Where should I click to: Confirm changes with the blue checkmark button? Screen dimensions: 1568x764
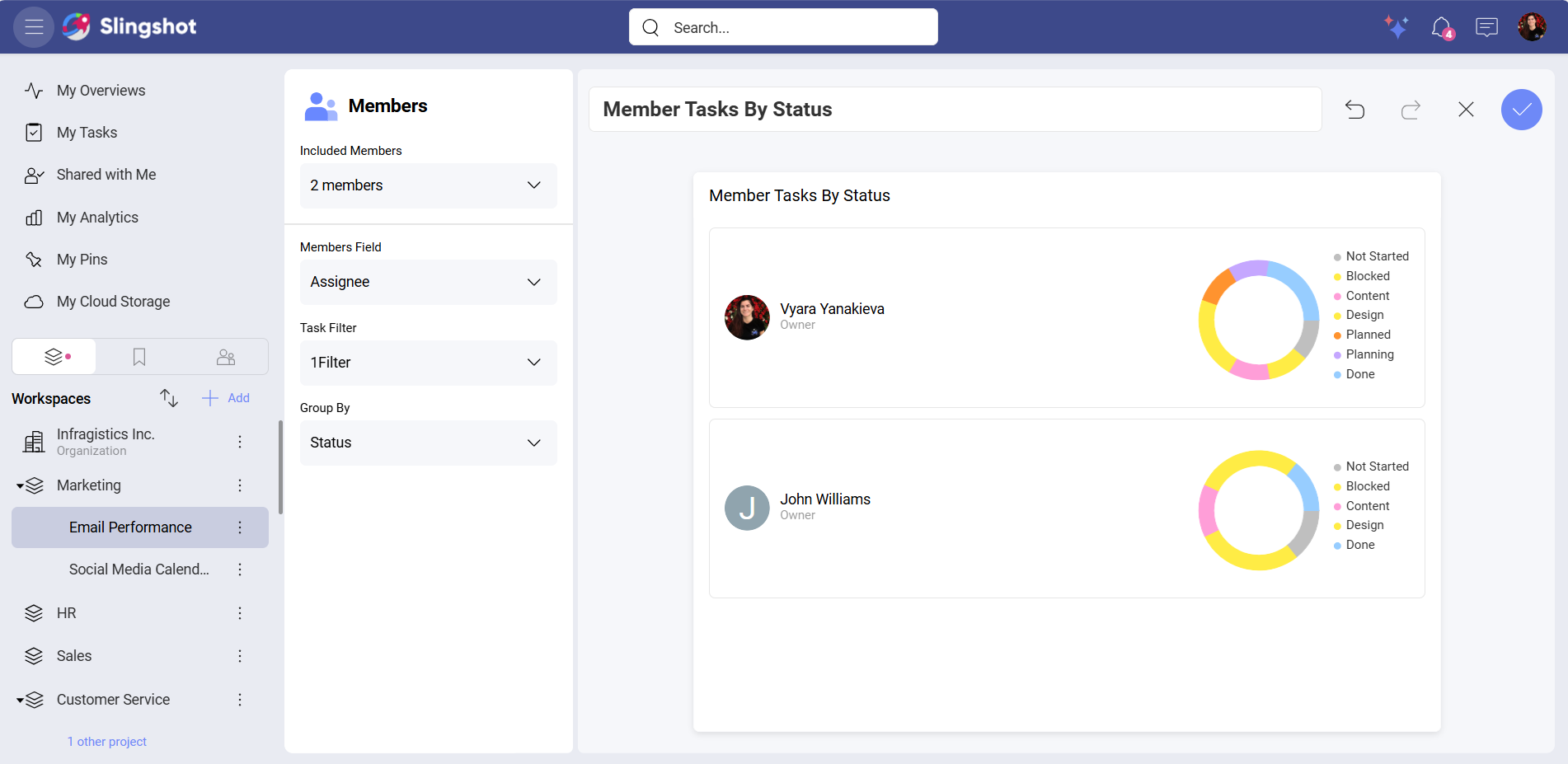pos(1521,110)
